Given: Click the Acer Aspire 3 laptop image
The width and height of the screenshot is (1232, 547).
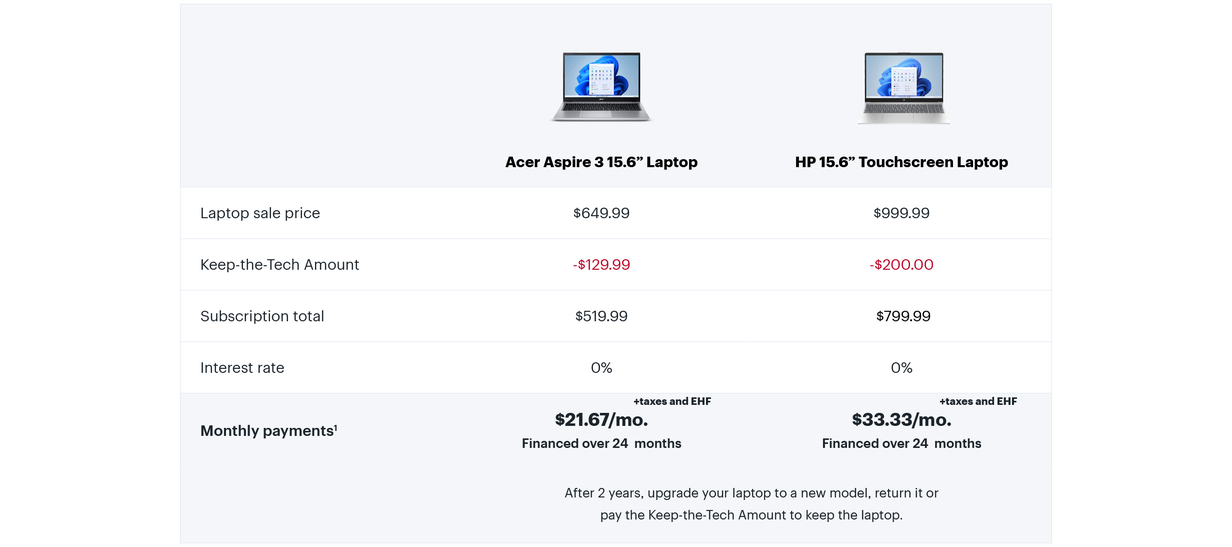Looking at the screenshot, I should [x=601, y=87].
